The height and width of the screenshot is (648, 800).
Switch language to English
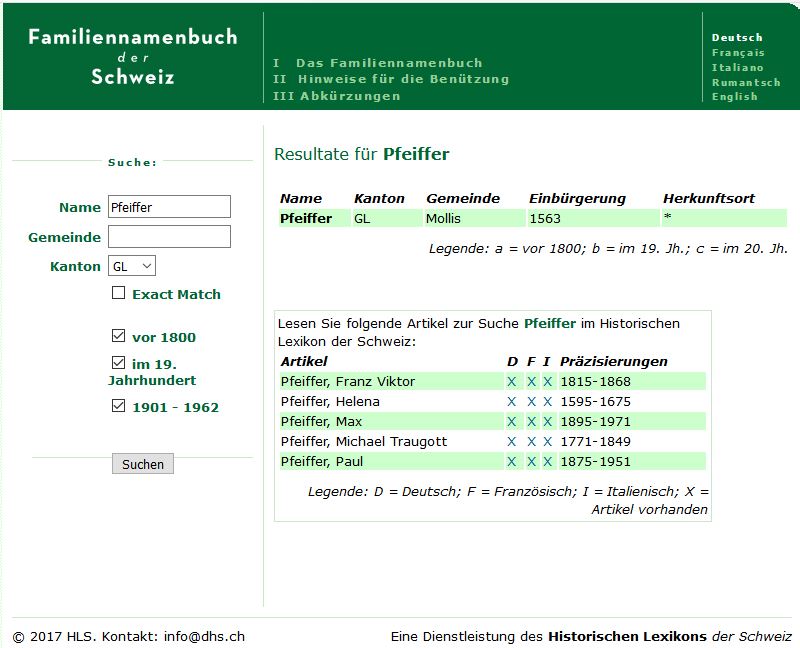click(x=734, y=96)
